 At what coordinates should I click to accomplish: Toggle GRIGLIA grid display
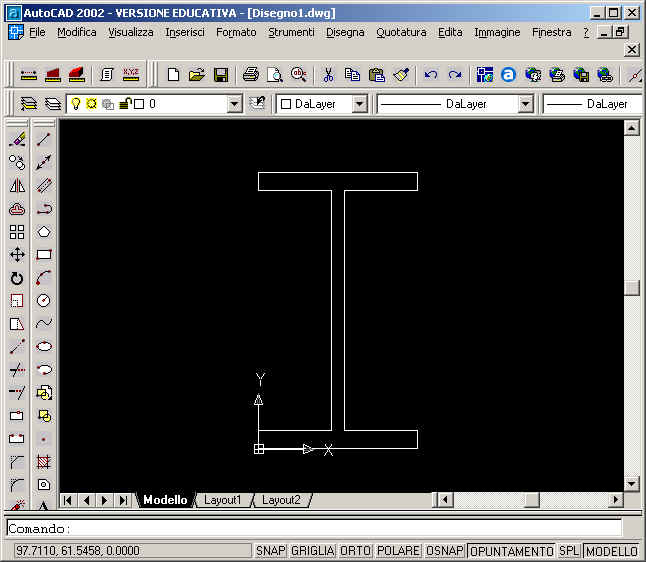(313, 551)
